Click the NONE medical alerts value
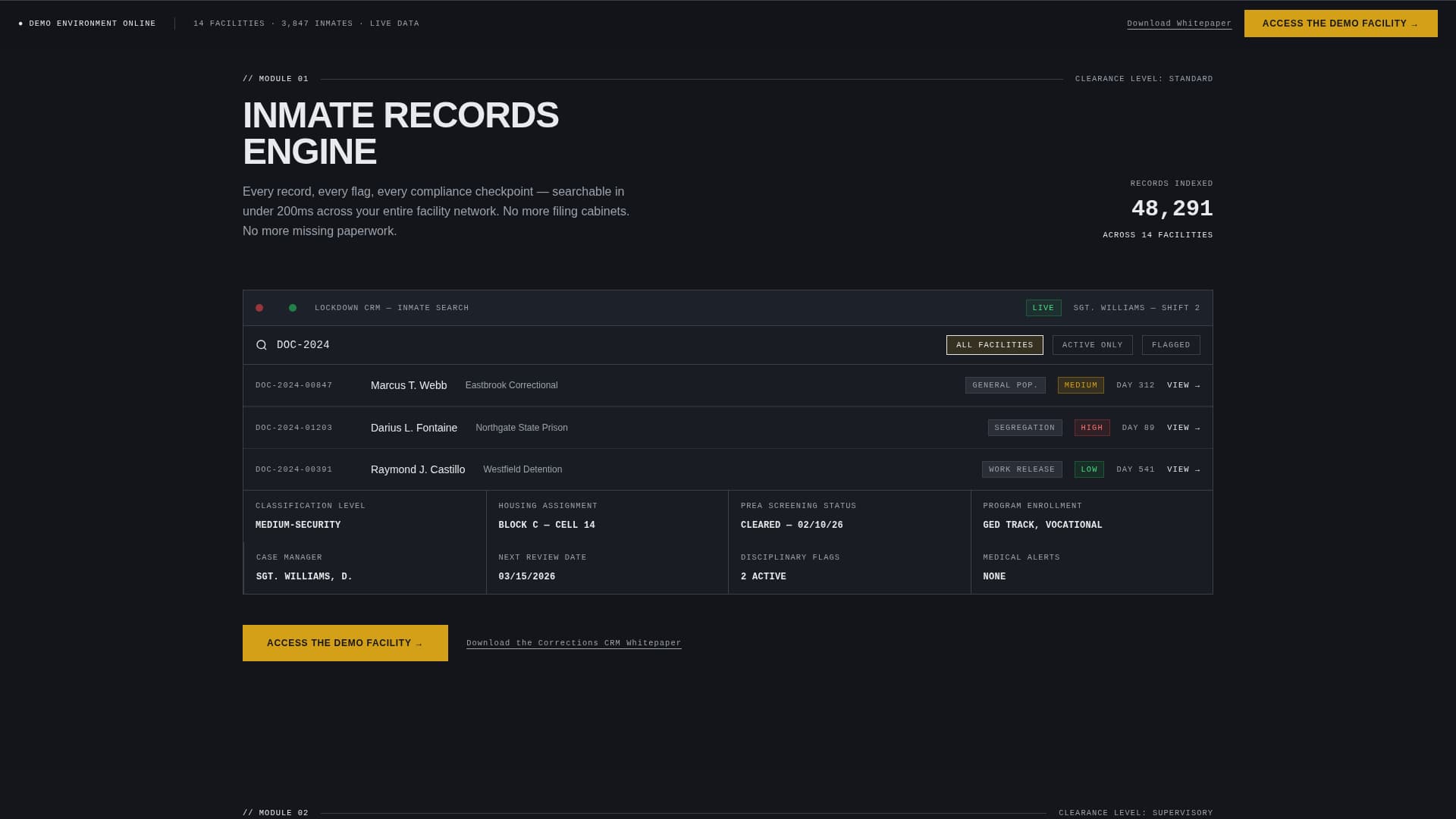The height and width of the screenshot is (819, 1456). click(x=994, y=576)
